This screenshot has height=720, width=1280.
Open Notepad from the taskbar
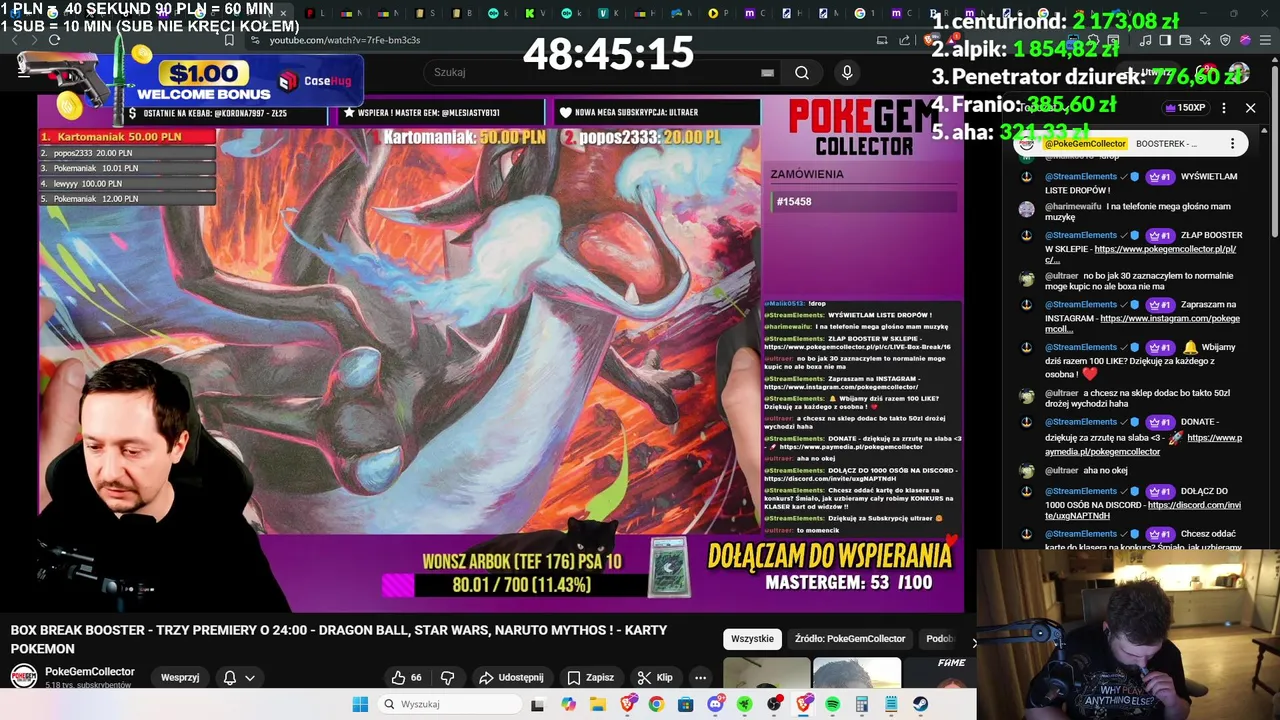coord(891,704)
